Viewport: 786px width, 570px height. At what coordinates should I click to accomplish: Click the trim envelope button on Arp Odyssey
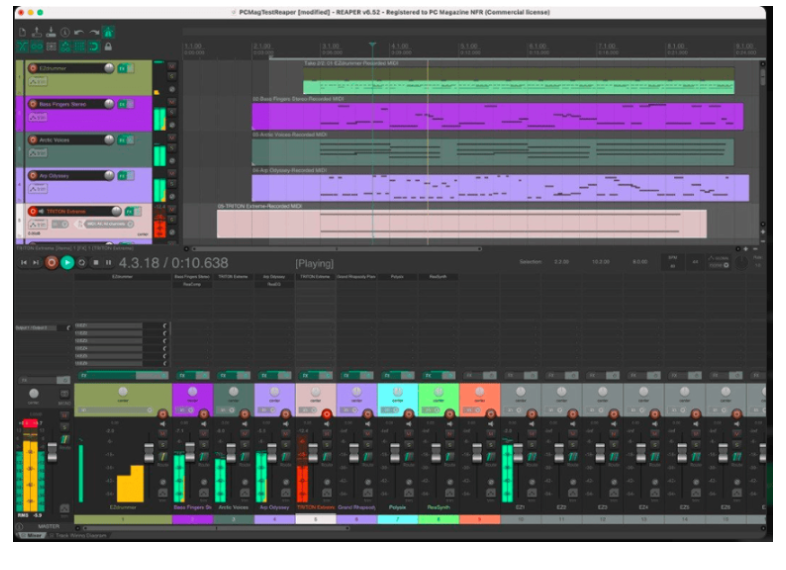click(38, 189)
